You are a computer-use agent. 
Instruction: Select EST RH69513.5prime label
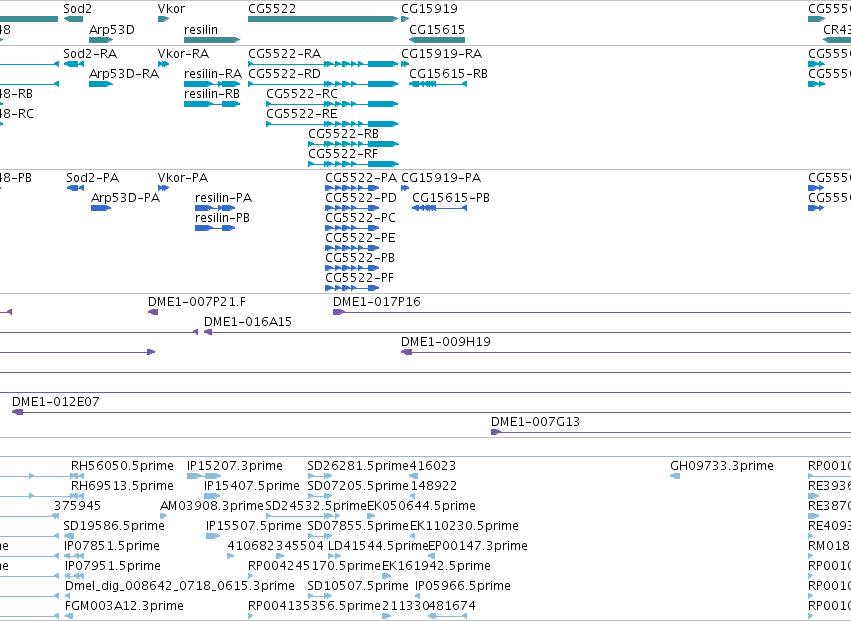pyautogui.click(x=123, y=486)
